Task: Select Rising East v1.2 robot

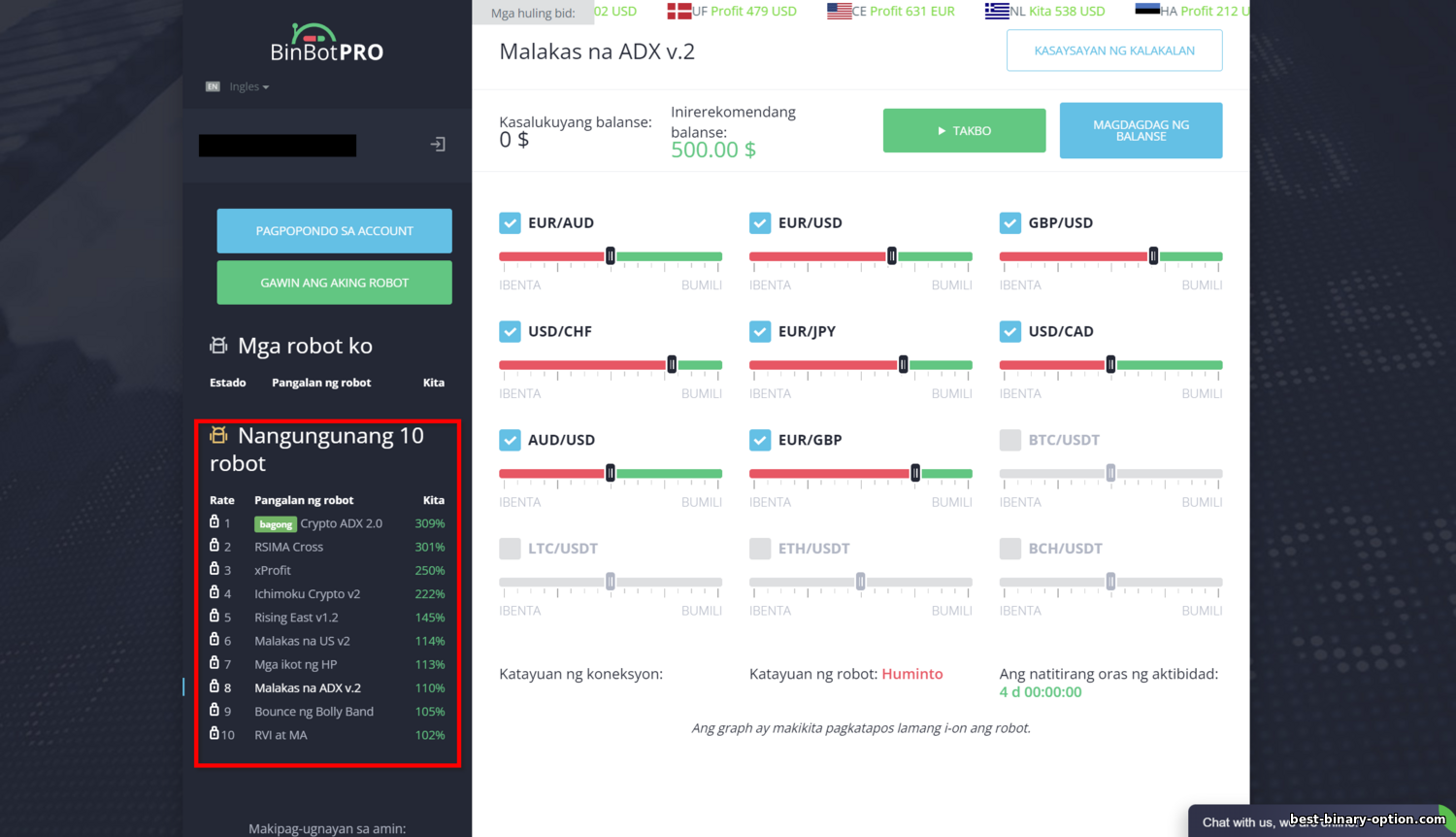Action: tap(296, 618)
